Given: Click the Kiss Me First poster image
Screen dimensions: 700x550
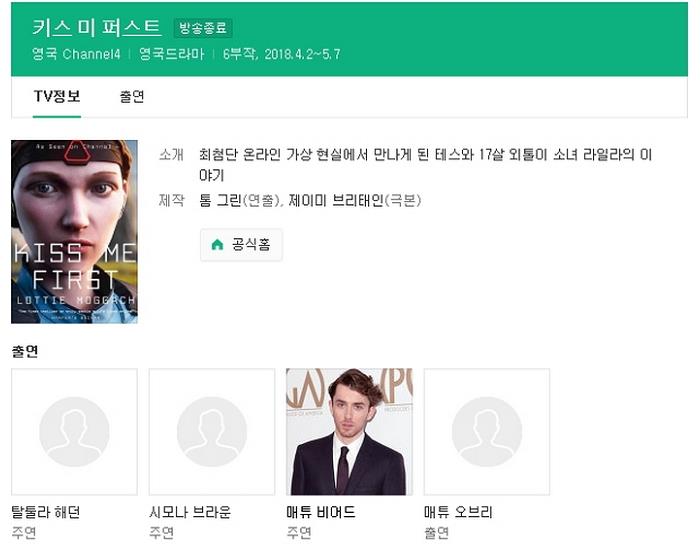Looking at the screenshot, I should click(x=74, y=231).
